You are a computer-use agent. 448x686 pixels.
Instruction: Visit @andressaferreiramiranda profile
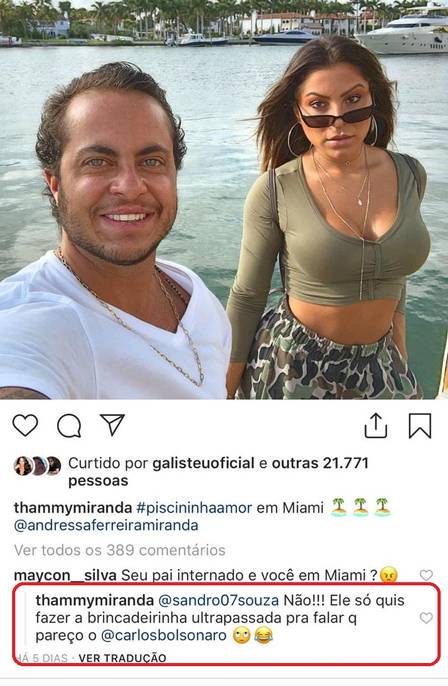coord(106,525)
